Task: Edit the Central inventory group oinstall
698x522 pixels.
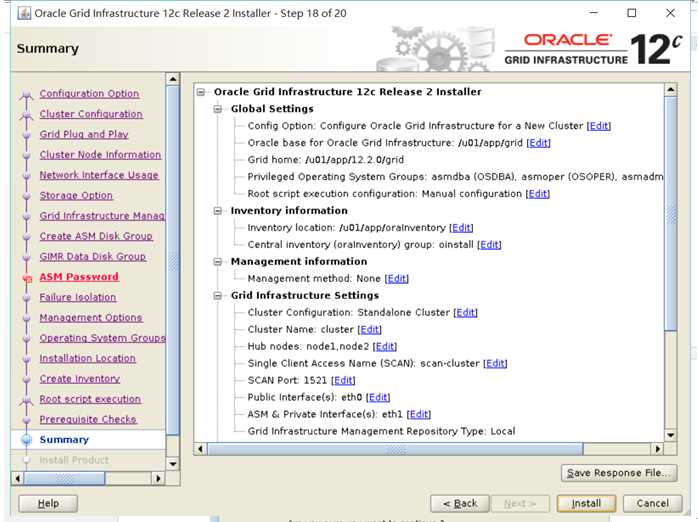Action: (x=489, y=245)
